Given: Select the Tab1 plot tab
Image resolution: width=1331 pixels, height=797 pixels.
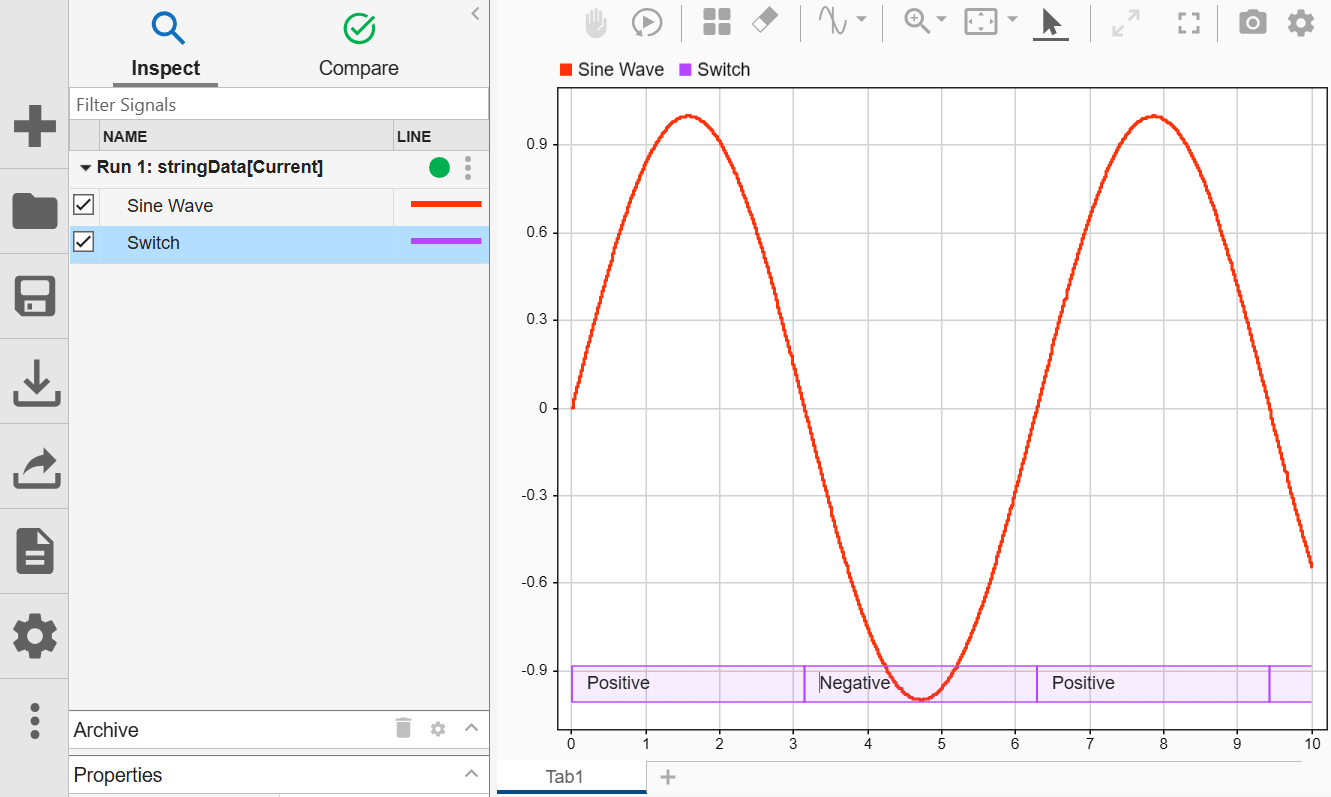Looking at the screenshot, I should (572, 777).
